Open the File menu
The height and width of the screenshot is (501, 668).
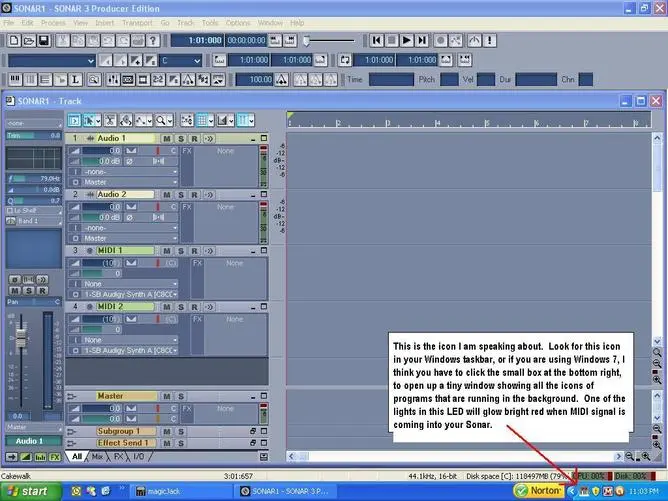click(x=9, y=23)
